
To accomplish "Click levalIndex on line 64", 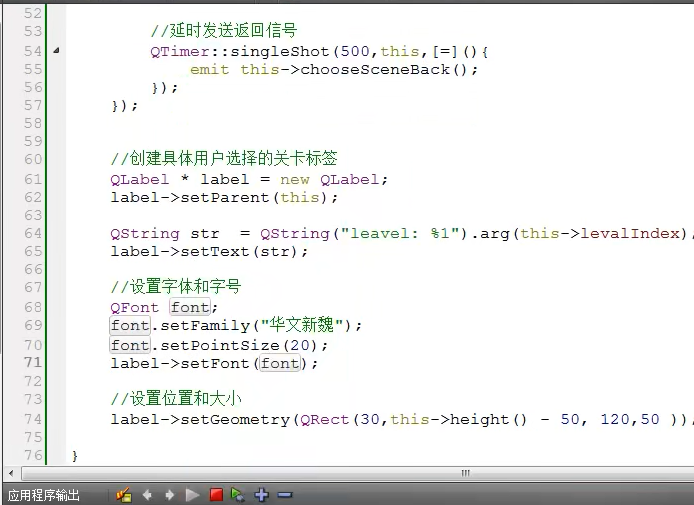I will pos(630,233).
